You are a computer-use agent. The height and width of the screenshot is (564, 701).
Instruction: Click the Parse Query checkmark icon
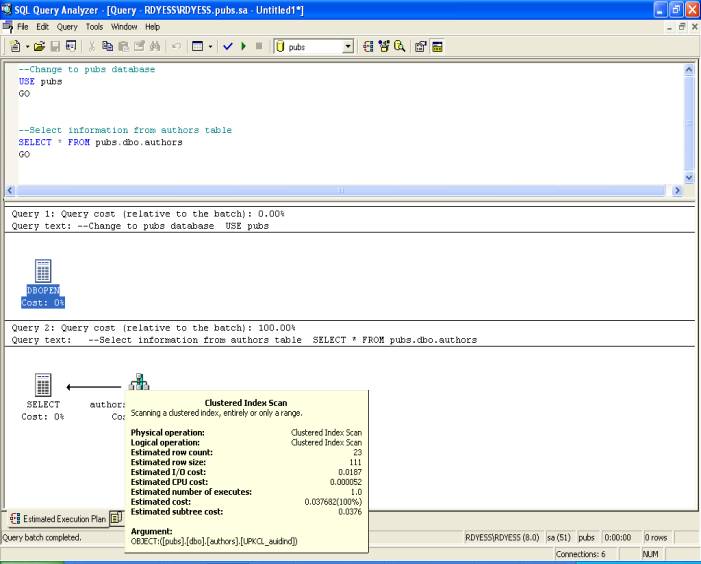point(227,46)
